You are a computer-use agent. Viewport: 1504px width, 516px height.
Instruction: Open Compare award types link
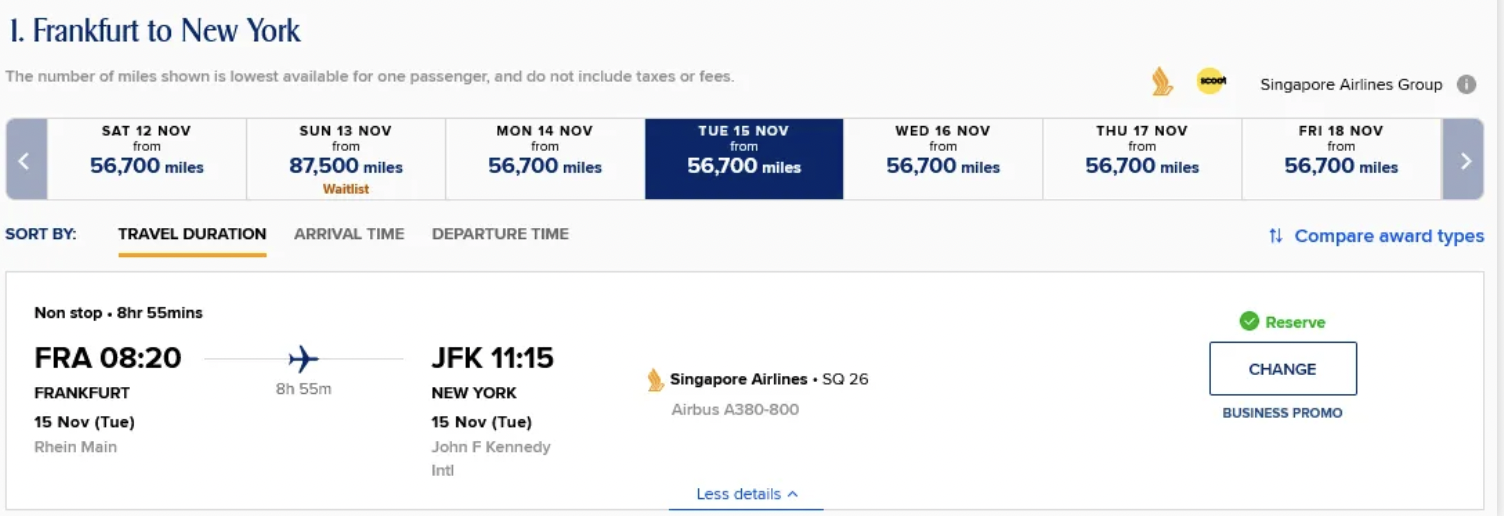coord(1388,236)
